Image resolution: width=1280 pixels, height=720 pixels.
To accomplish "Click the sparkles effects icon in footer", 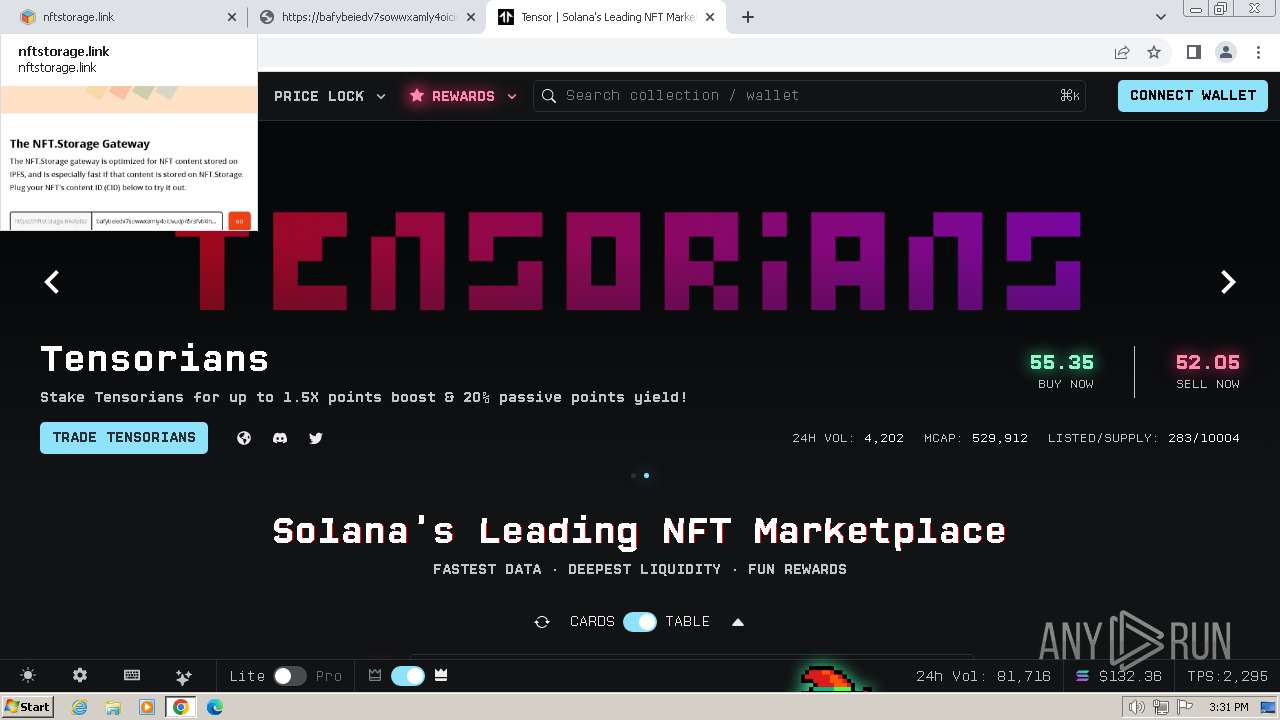I will [183, 676].
